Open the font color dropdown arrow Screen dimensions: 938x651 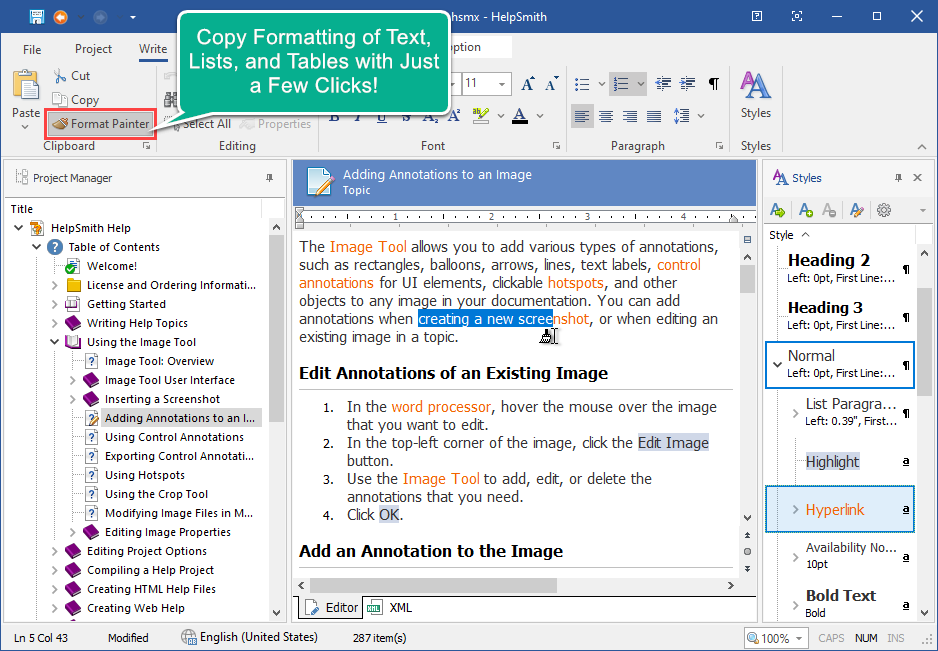[x=540, y=116]
